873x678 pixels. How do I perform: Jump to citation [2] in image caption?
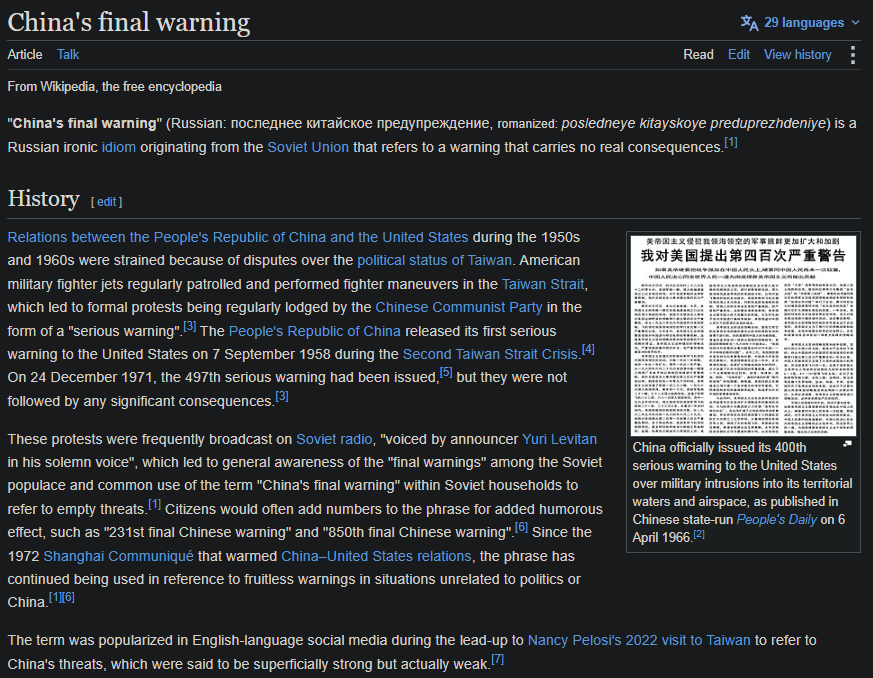(699, 534)
